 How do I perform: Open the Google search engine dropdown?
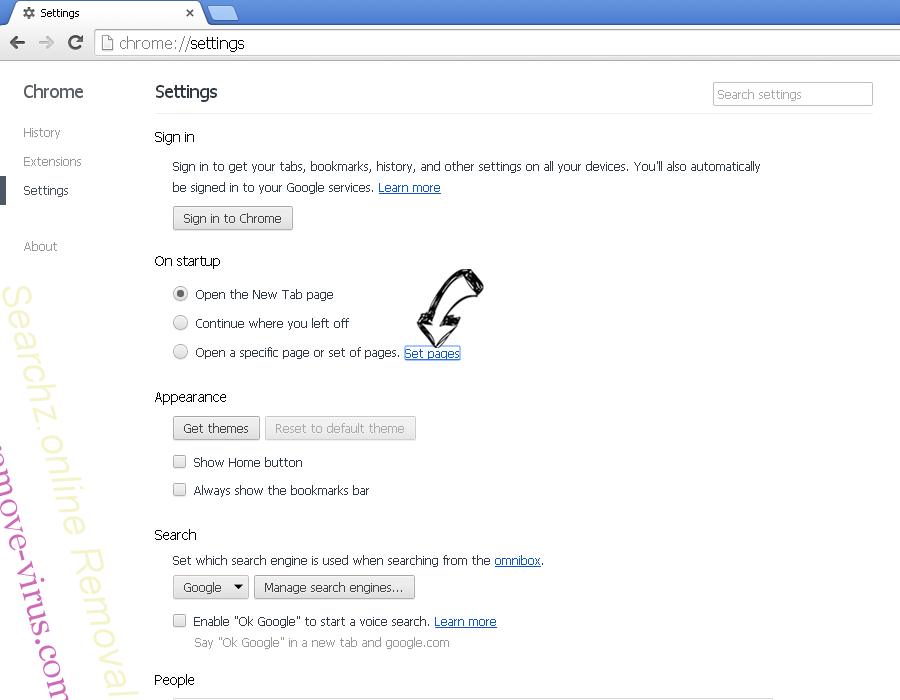(211, 587)
